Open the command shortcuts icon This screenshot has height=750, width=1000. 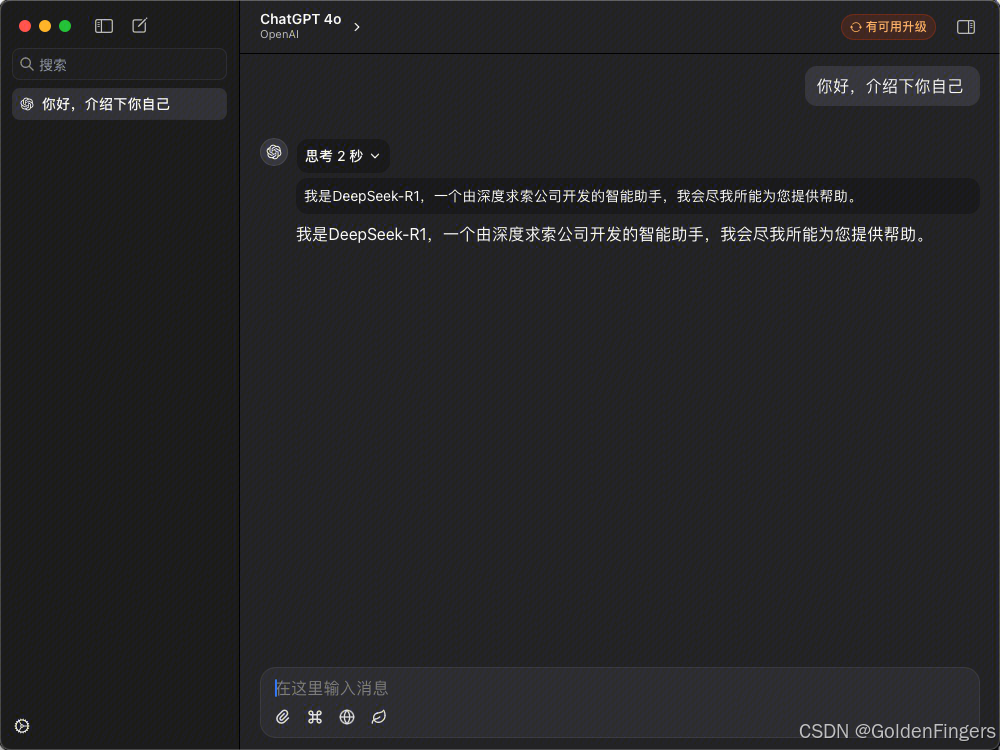[314, 717]
